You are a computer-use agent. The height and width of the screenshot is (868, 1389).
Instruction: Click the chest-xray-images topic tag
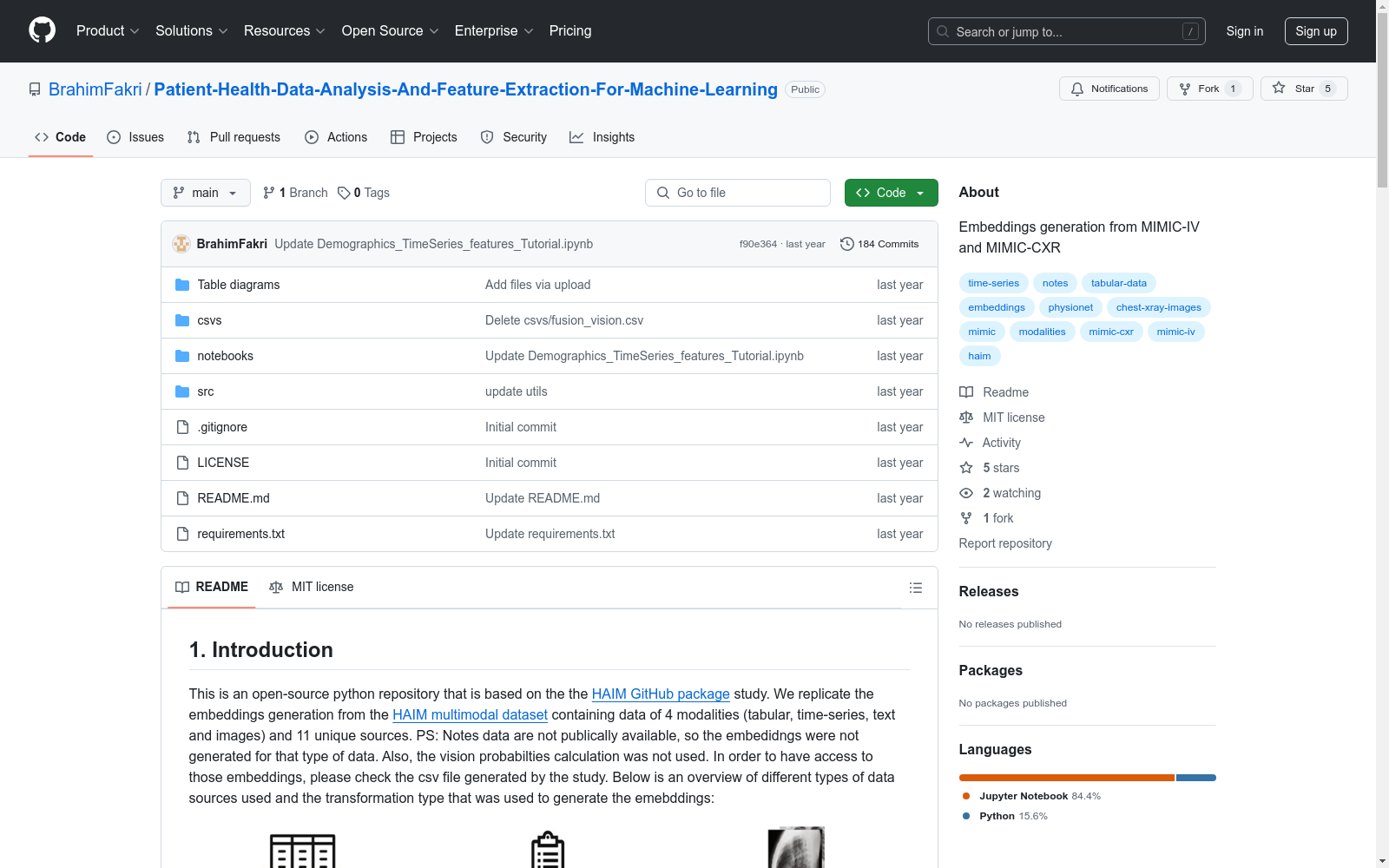(1159, 307)
